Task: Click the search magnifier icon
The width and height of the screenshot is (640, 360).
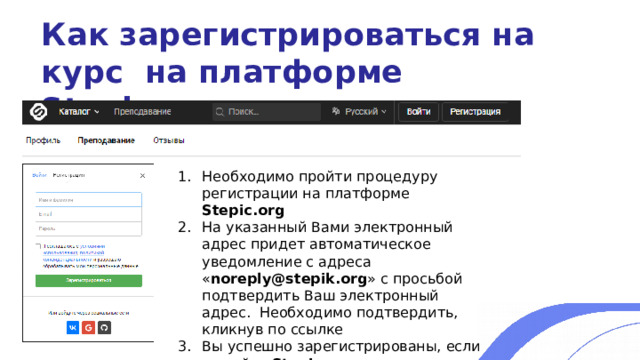Action: pyautogui.click(x=220, y=112)
